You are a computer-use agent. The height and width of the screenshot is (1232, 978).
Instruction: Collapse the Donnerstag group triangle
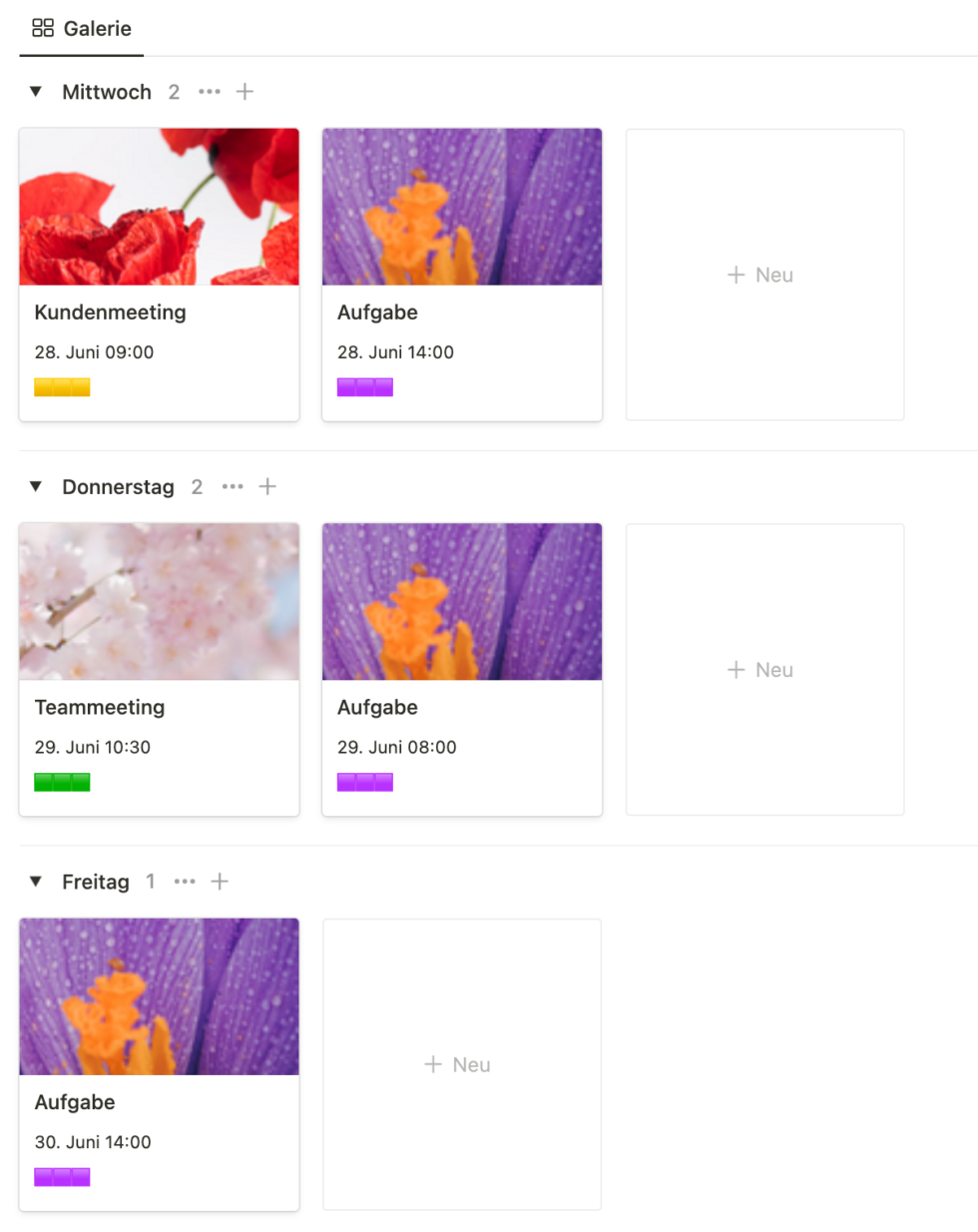point(36,487)
